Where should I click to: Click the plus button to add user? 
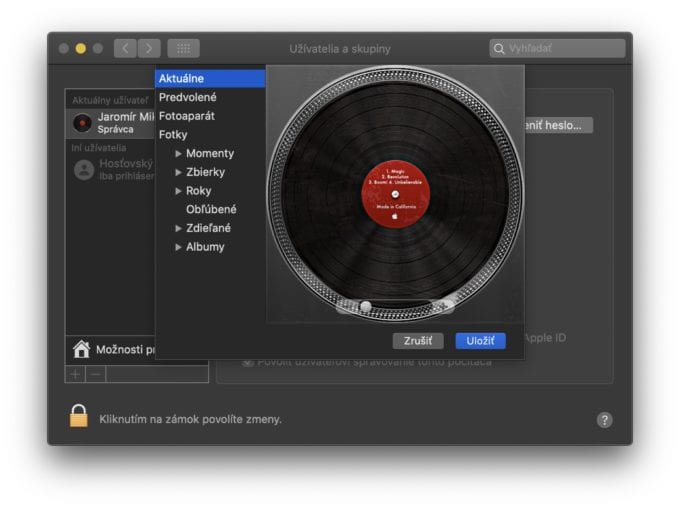[x=75, y=373]
